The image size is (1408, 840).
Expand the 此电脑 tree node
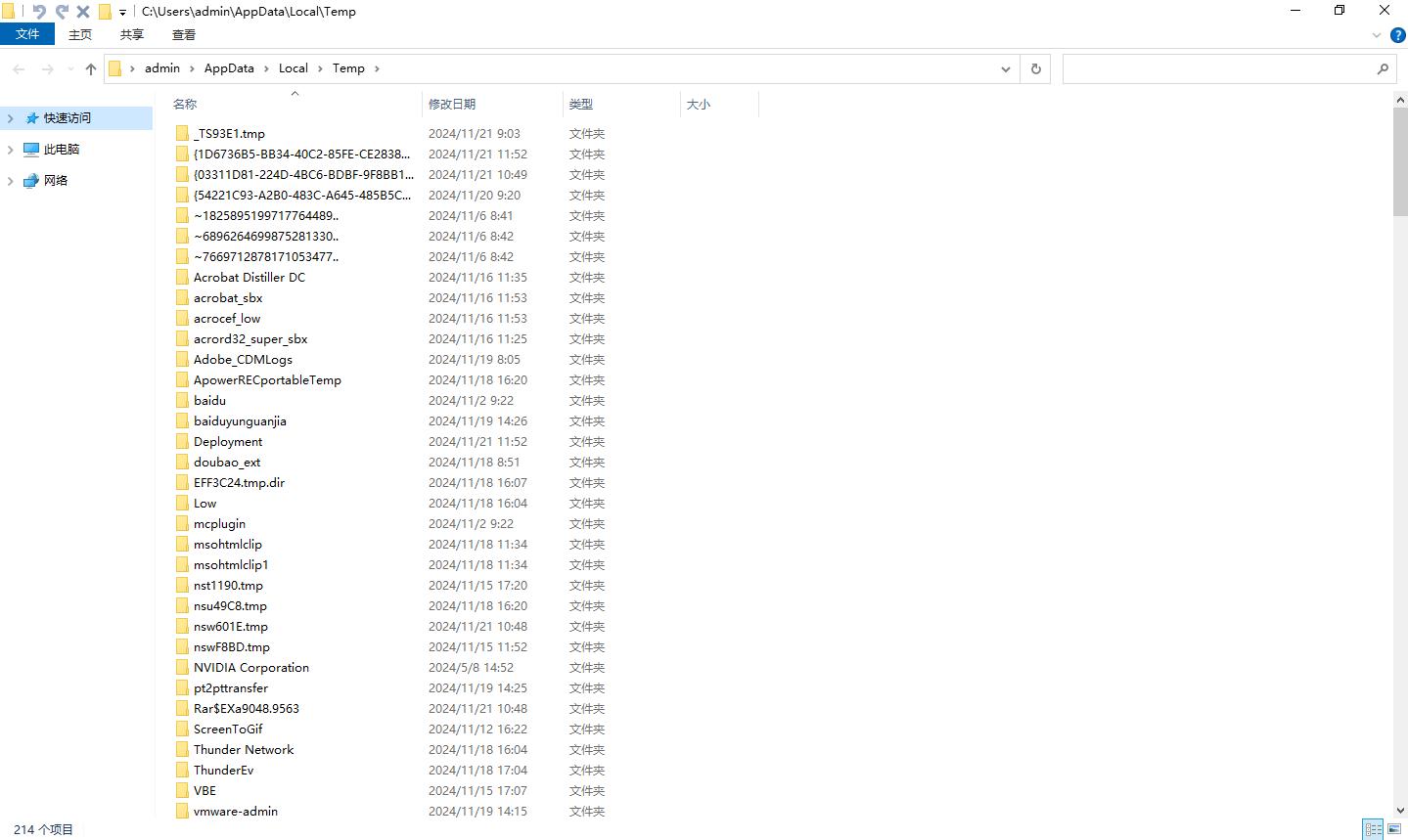[11, 150]
